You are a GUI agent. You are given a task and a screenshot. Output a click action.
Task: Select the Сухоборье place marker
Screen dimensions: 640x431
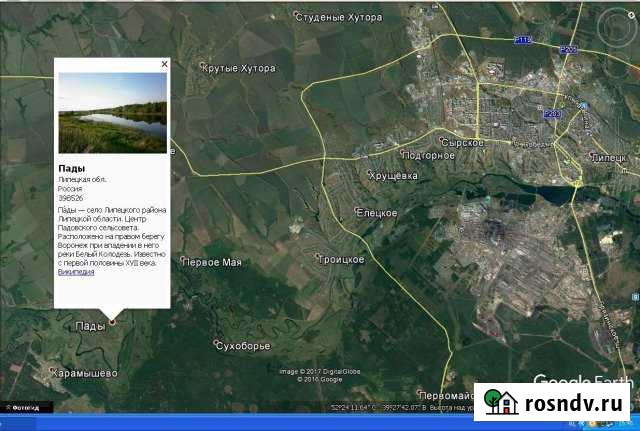[218, 346]
